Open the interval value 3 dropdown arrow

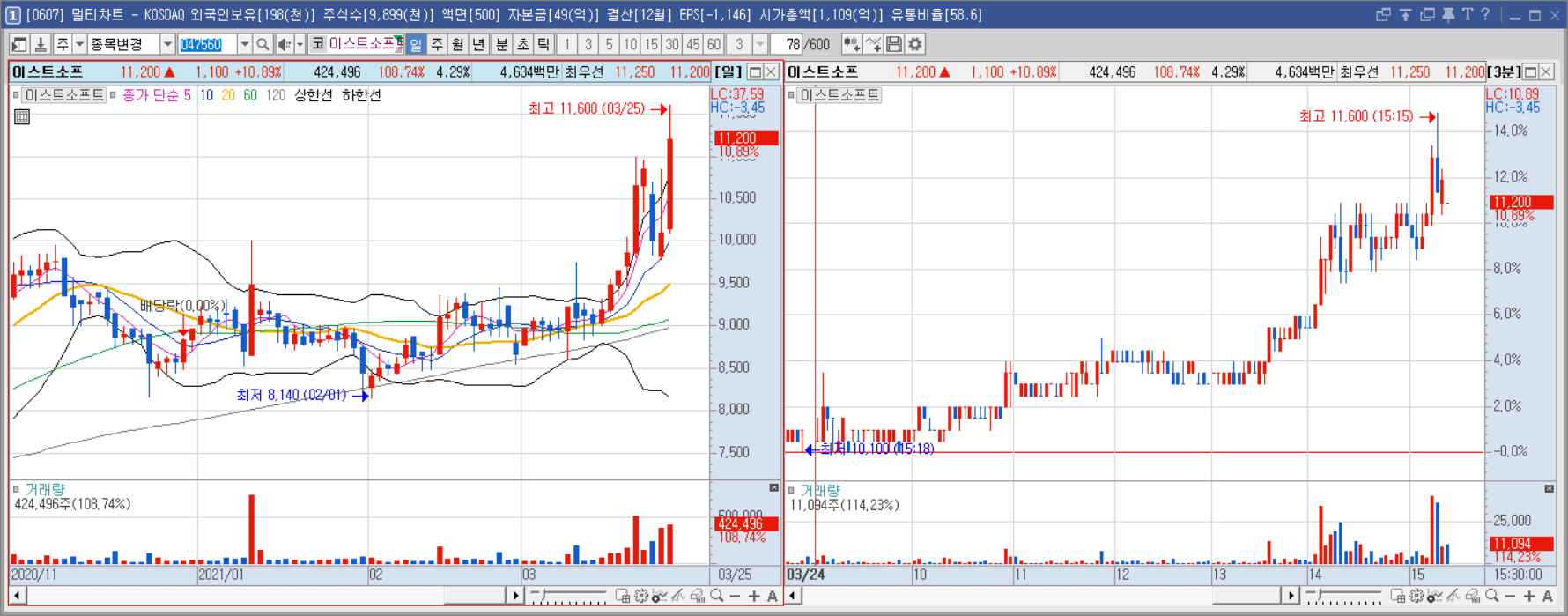coord(759,44)
